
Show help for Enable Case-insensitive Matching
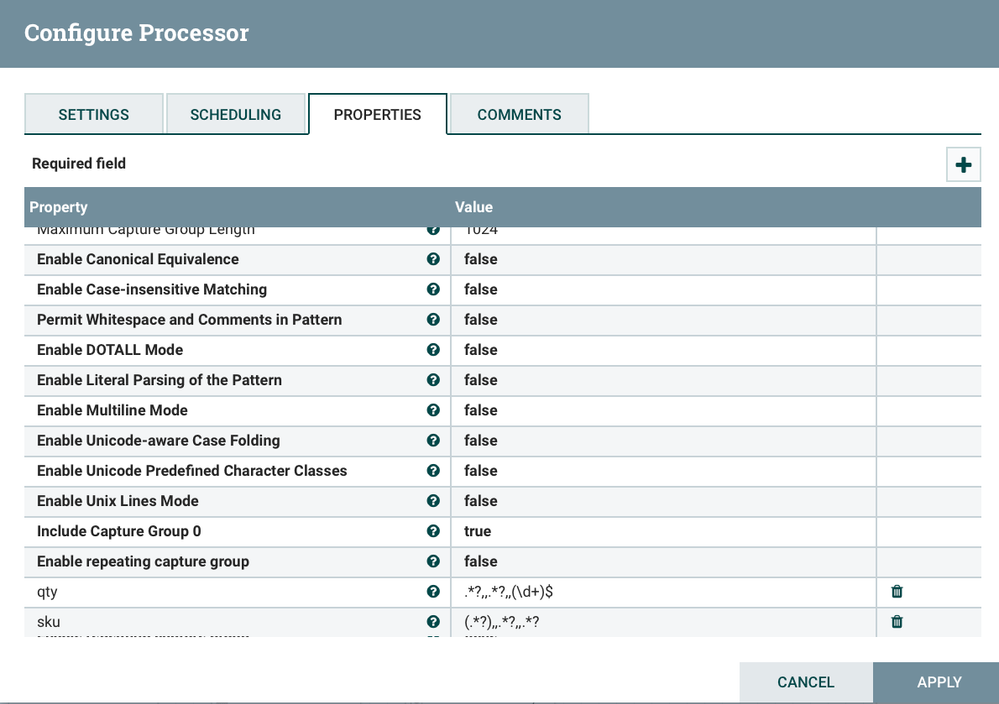click(433, 289)
